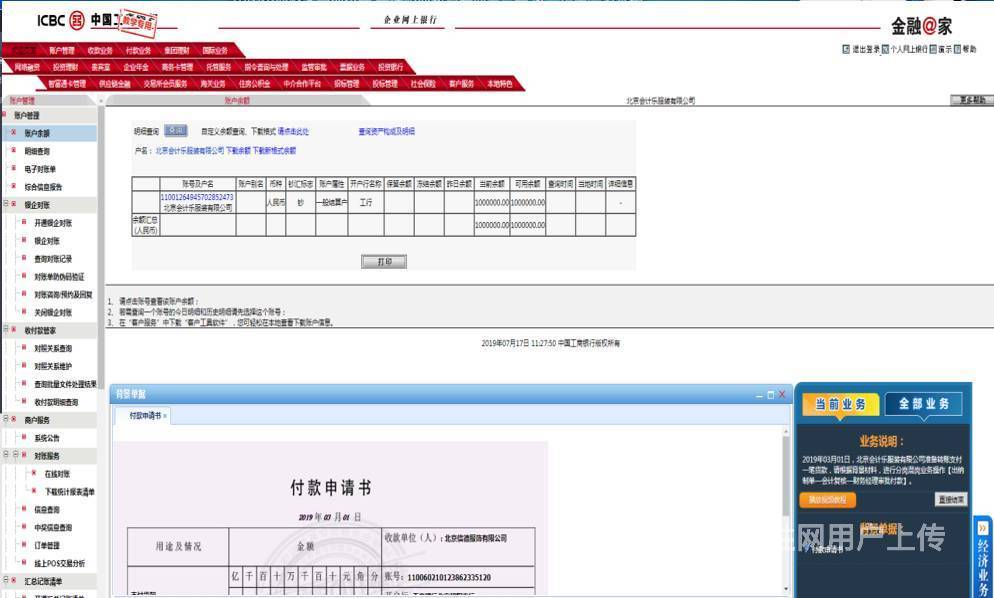Switch to the 付款申请书 tab

tap(145, 415)
